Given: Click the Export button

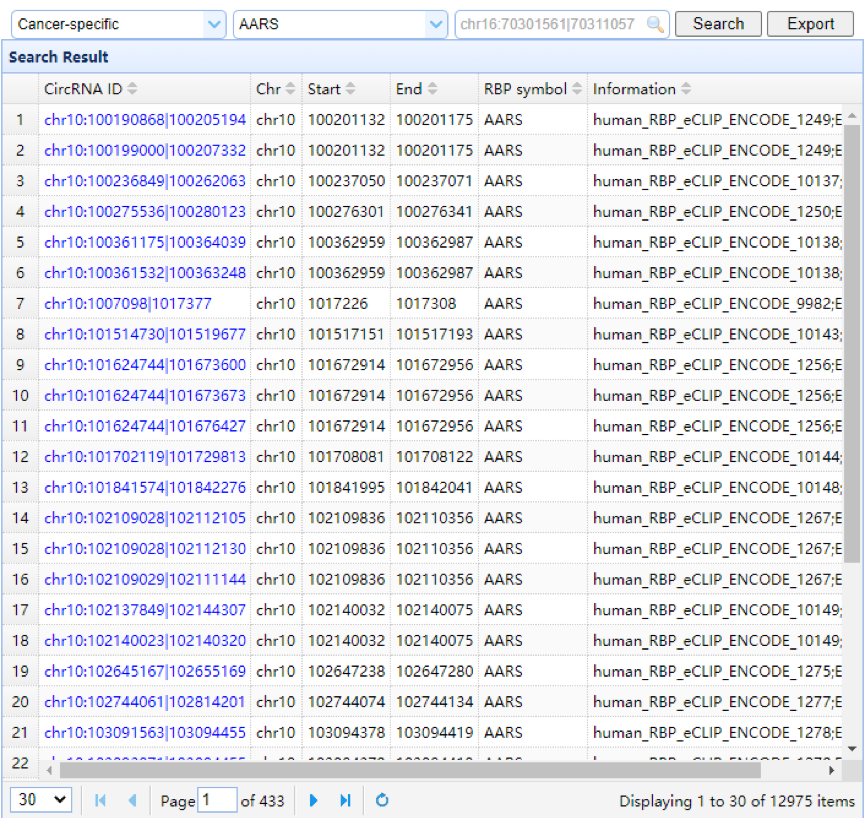Looking at the screenshot, I should point(810,24).
